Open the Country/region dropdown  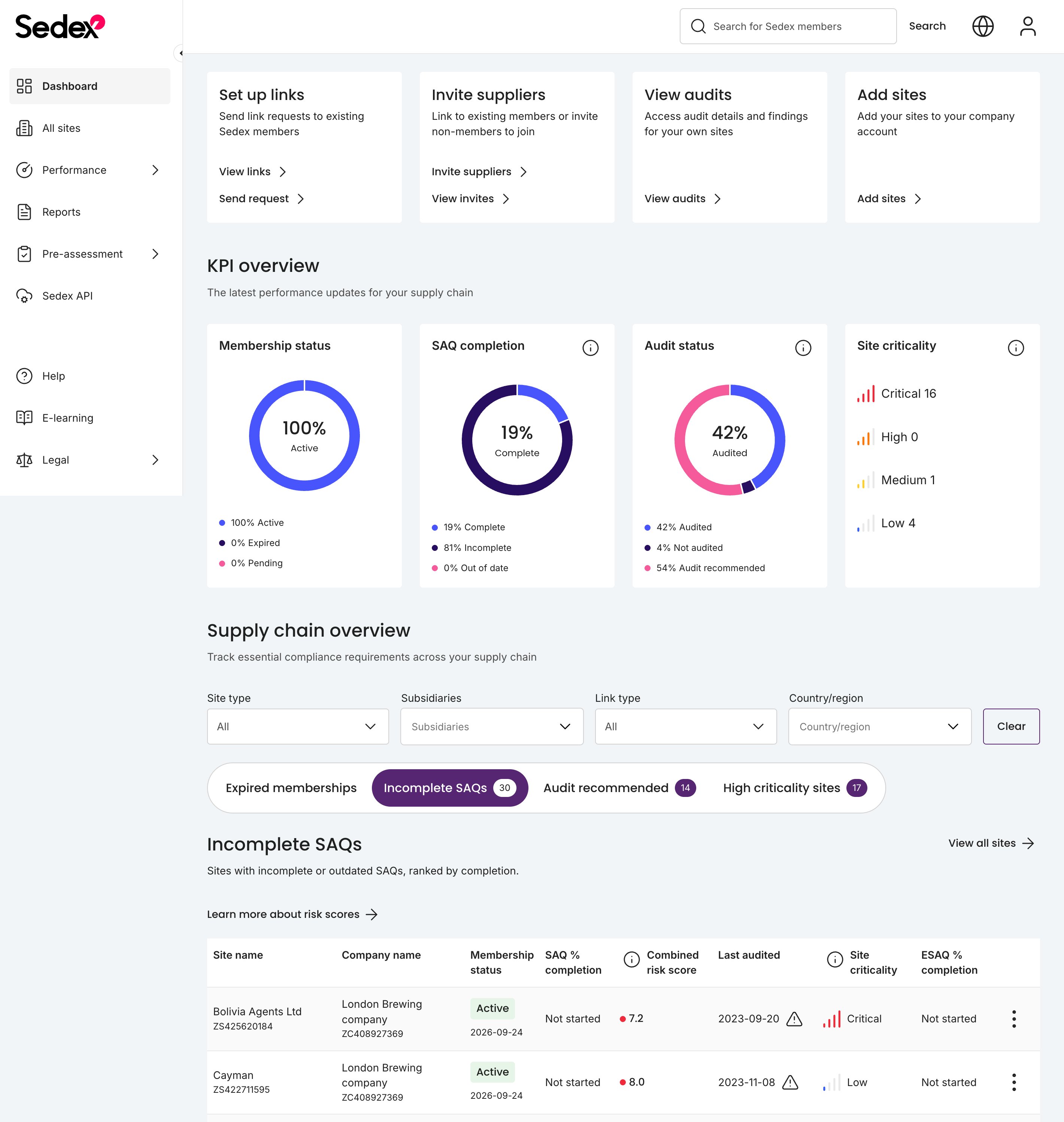coord(880,727)
